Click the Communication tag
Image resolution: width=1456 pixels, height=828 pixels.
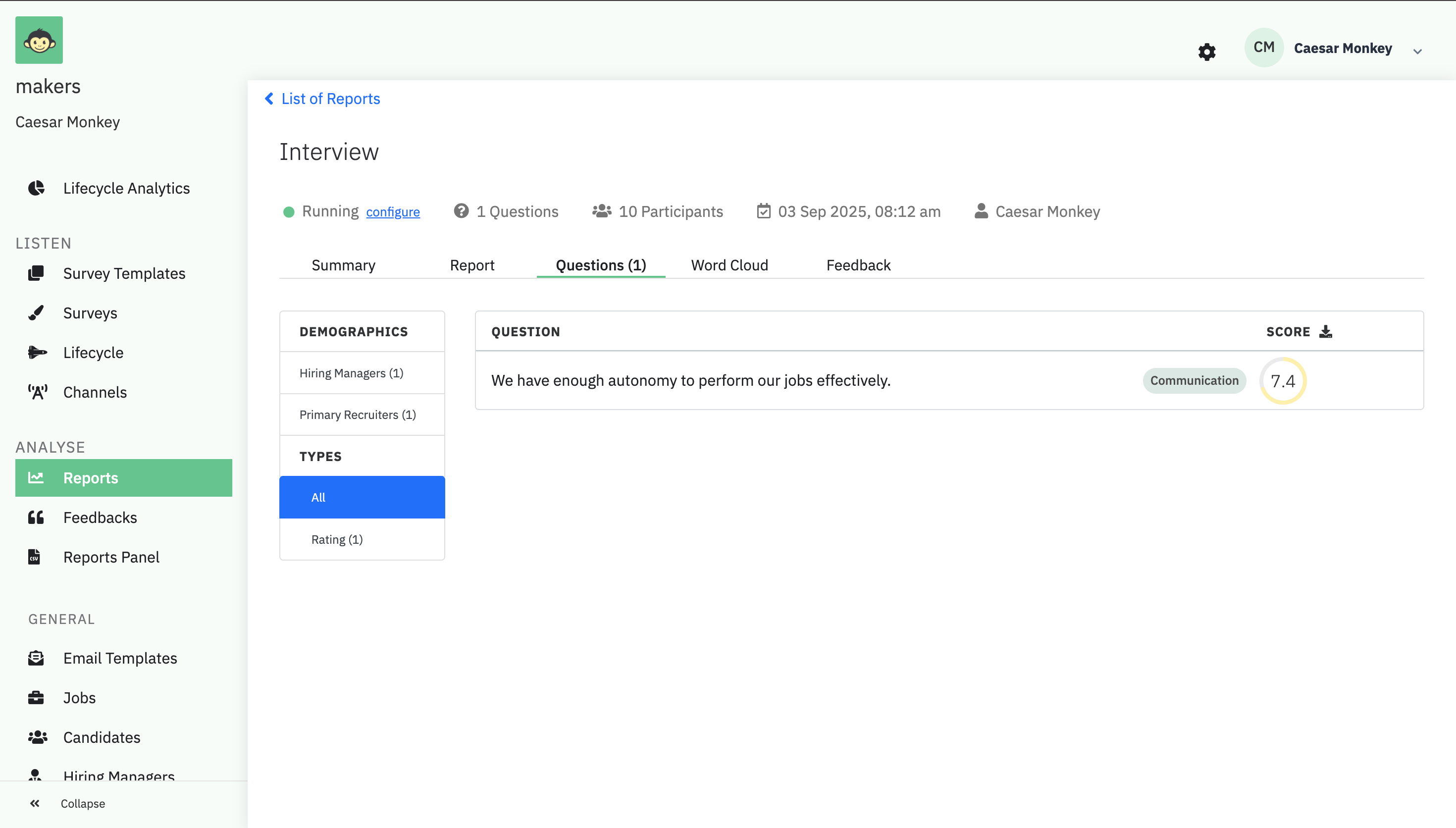[x=1195, y=380]
